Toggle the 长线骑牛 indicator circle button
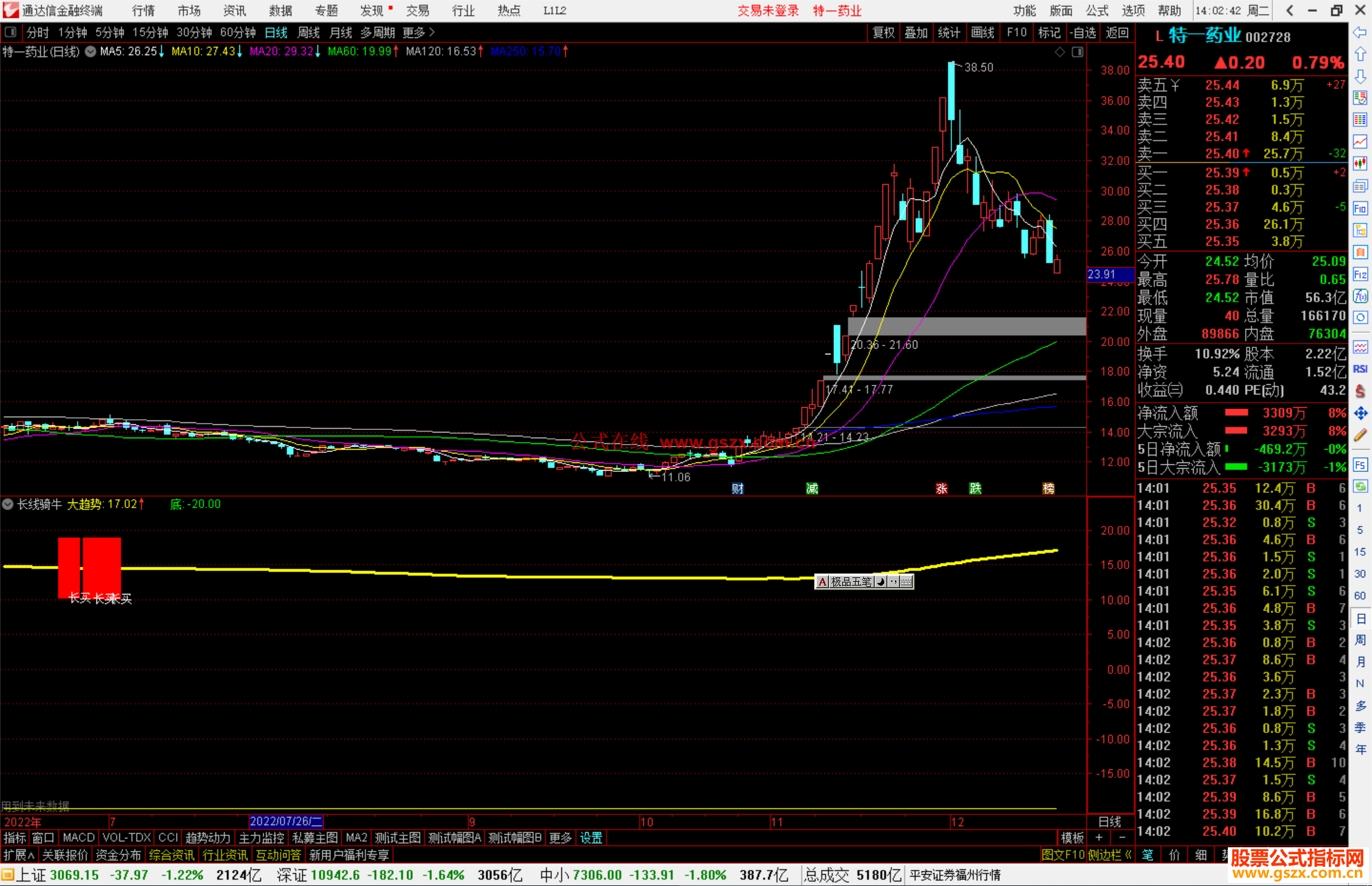Screen dimensions: 1372x886 click(8, 504)
